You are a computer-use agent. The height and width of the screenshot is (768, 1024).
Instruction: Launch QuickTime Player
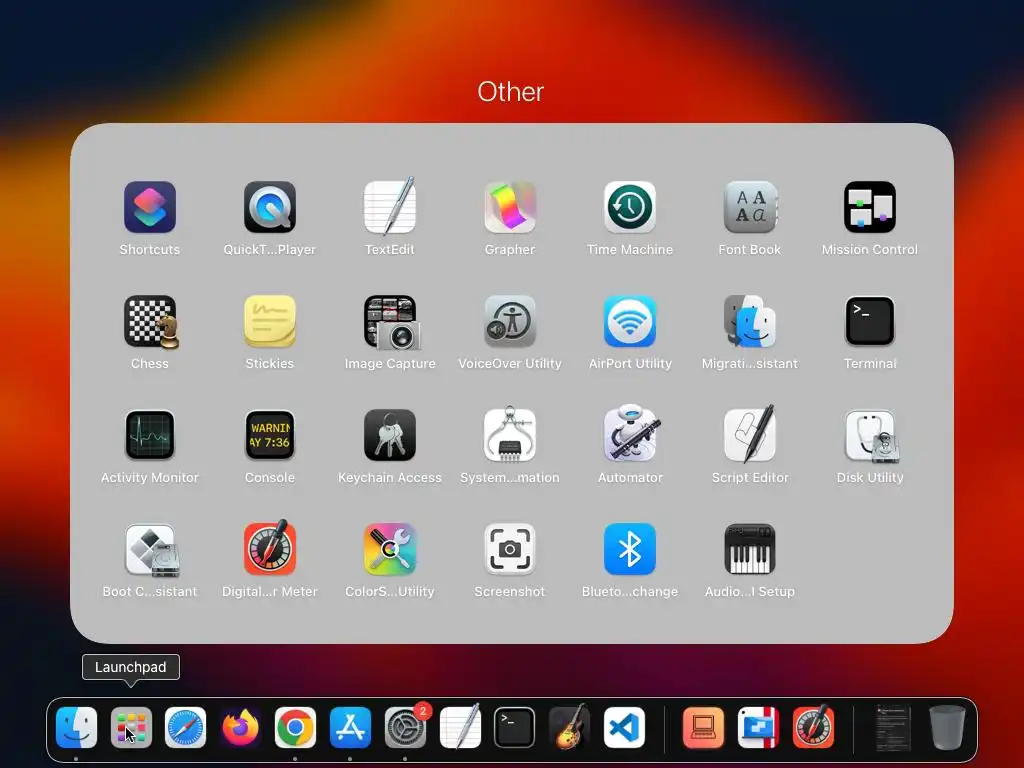(270, 208)
